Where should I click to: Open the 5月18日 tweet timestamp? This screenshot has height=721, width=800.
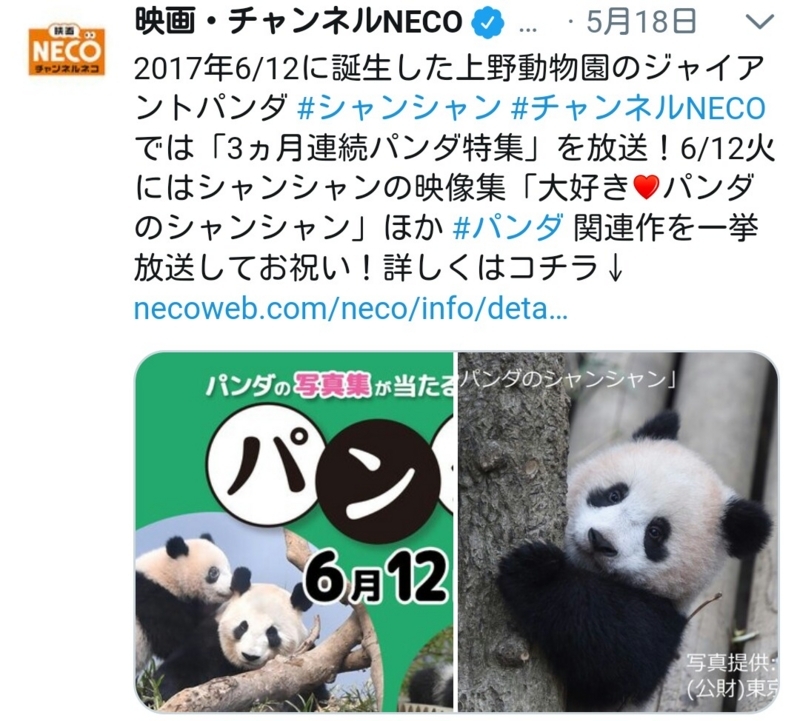[x=641, y=22]
